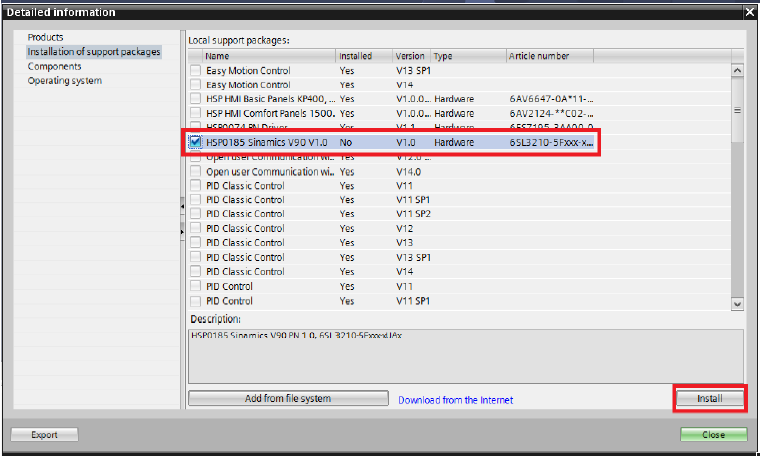Click the package list scroll-down arrow
The width and height of the screenshot is (760, 456).
[x=738, y=303]
